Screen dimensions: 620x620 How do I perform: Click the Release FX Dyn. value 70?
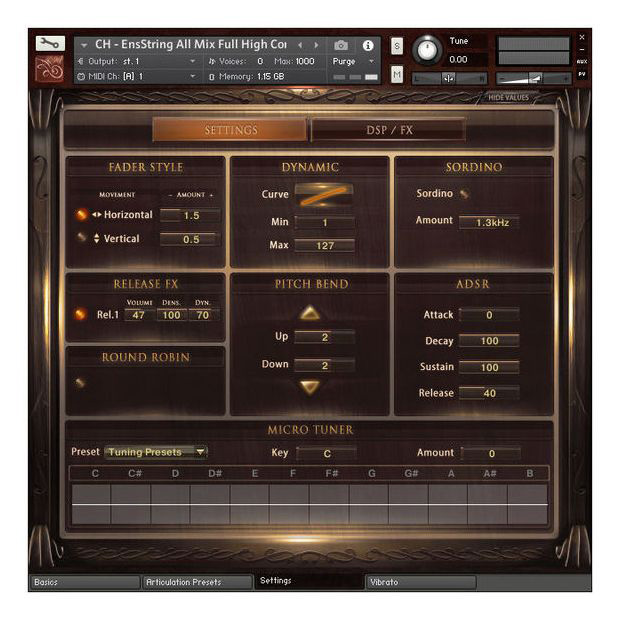point(203,315)
